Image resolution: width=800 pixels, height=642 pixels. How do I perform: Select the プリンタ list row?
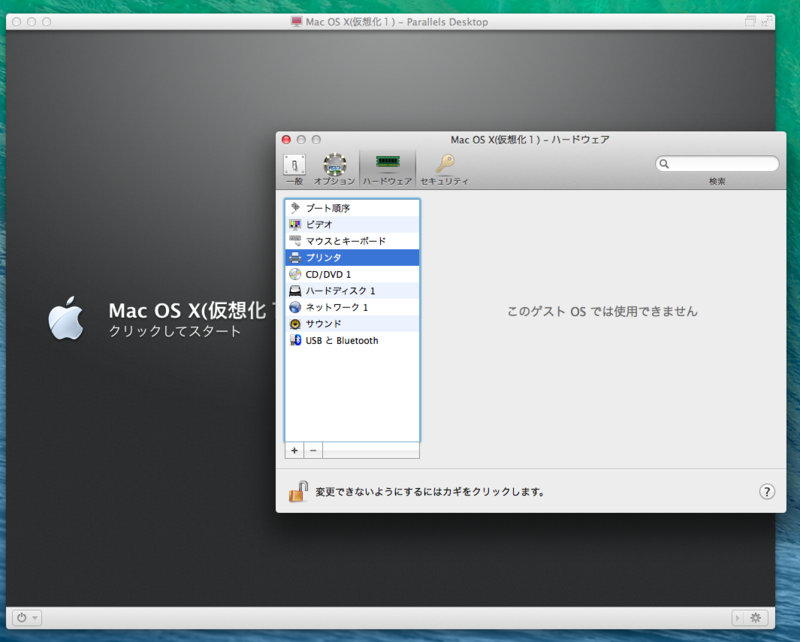pos(352,257)
